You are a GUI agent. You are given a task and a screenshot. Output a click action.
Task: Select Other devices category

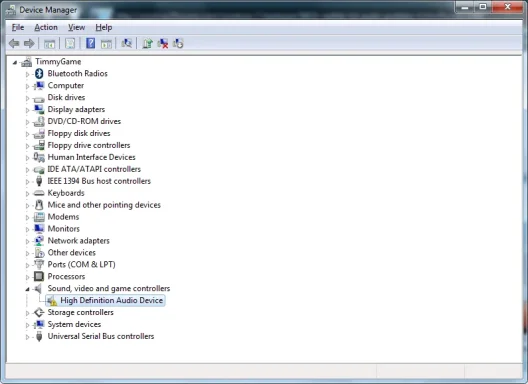click(x=72, y=253)
